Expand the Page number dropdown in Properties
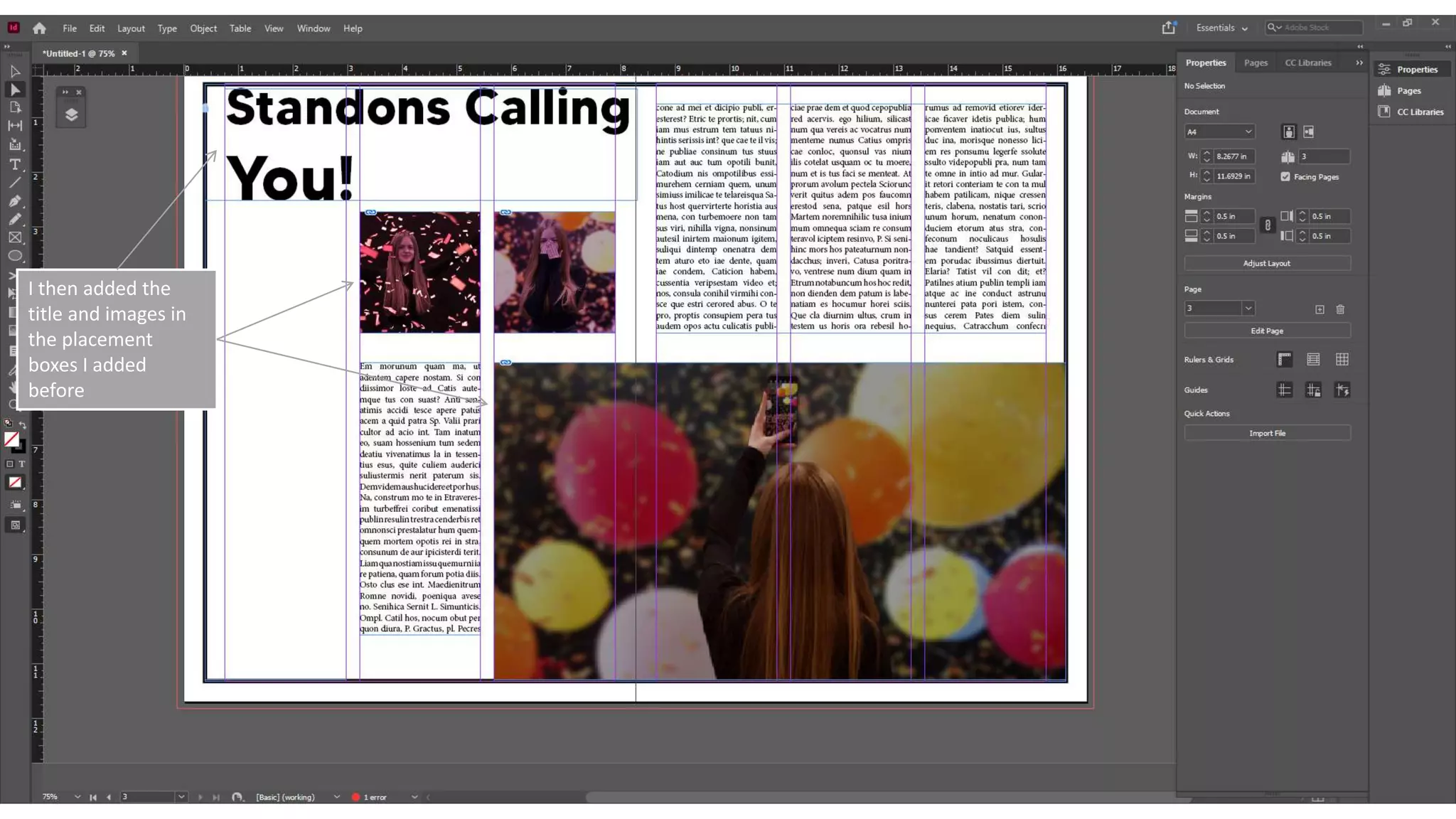 1248,309
